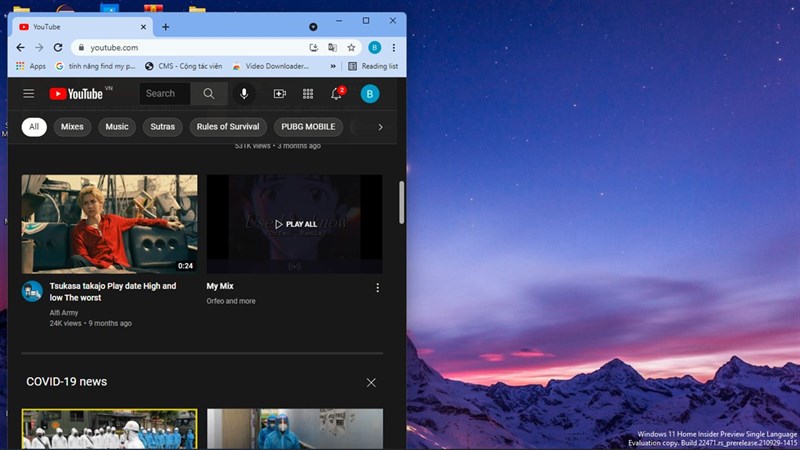Viewport: 800px width, 450px height.
Task: Select the Music filter chip
Action: pos(117,127)
